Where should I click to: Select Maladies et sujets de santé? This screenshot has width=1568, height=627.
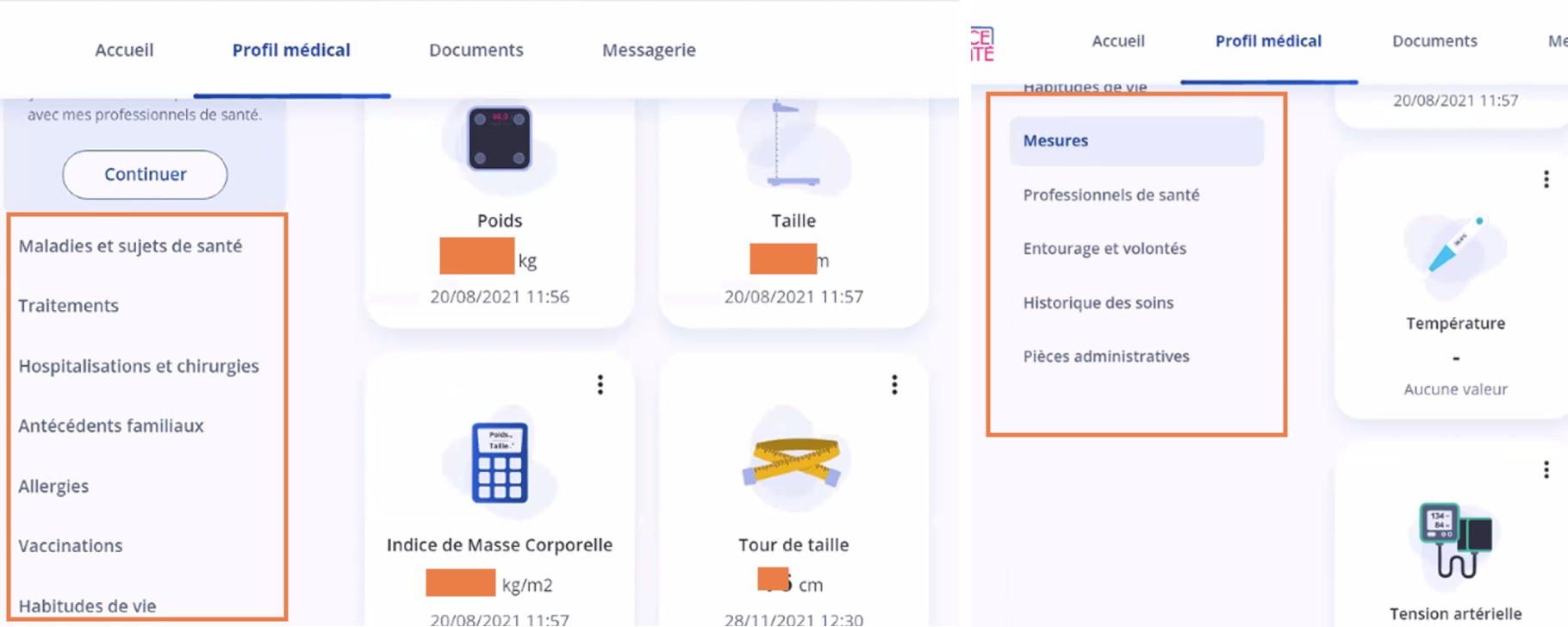tap(130, 246)
